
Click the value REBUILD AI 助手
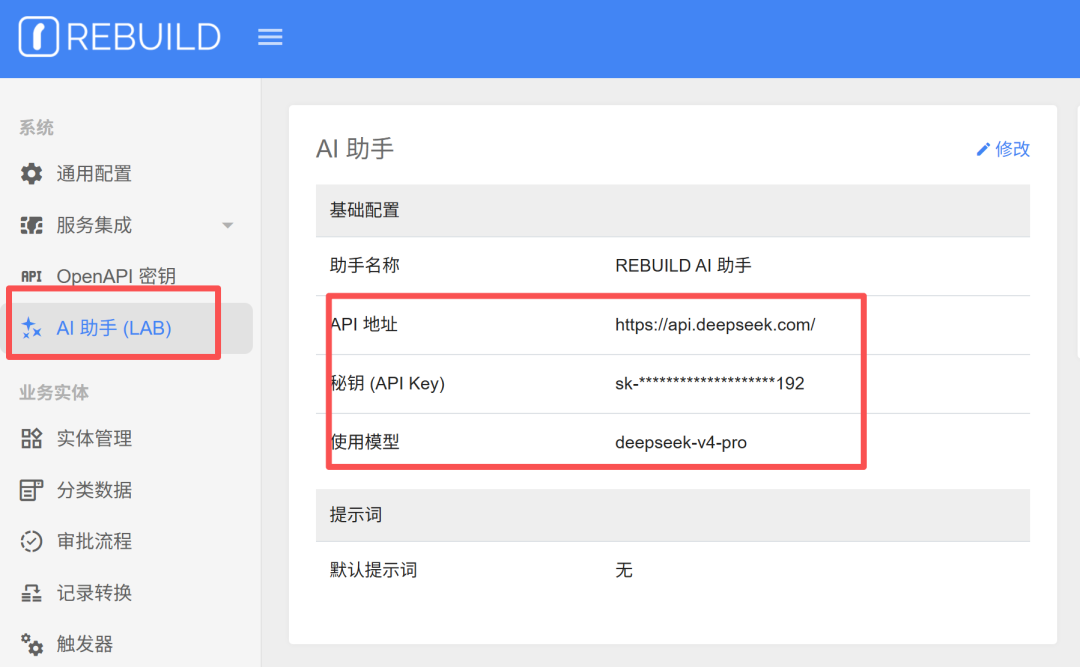pos(683,266)
